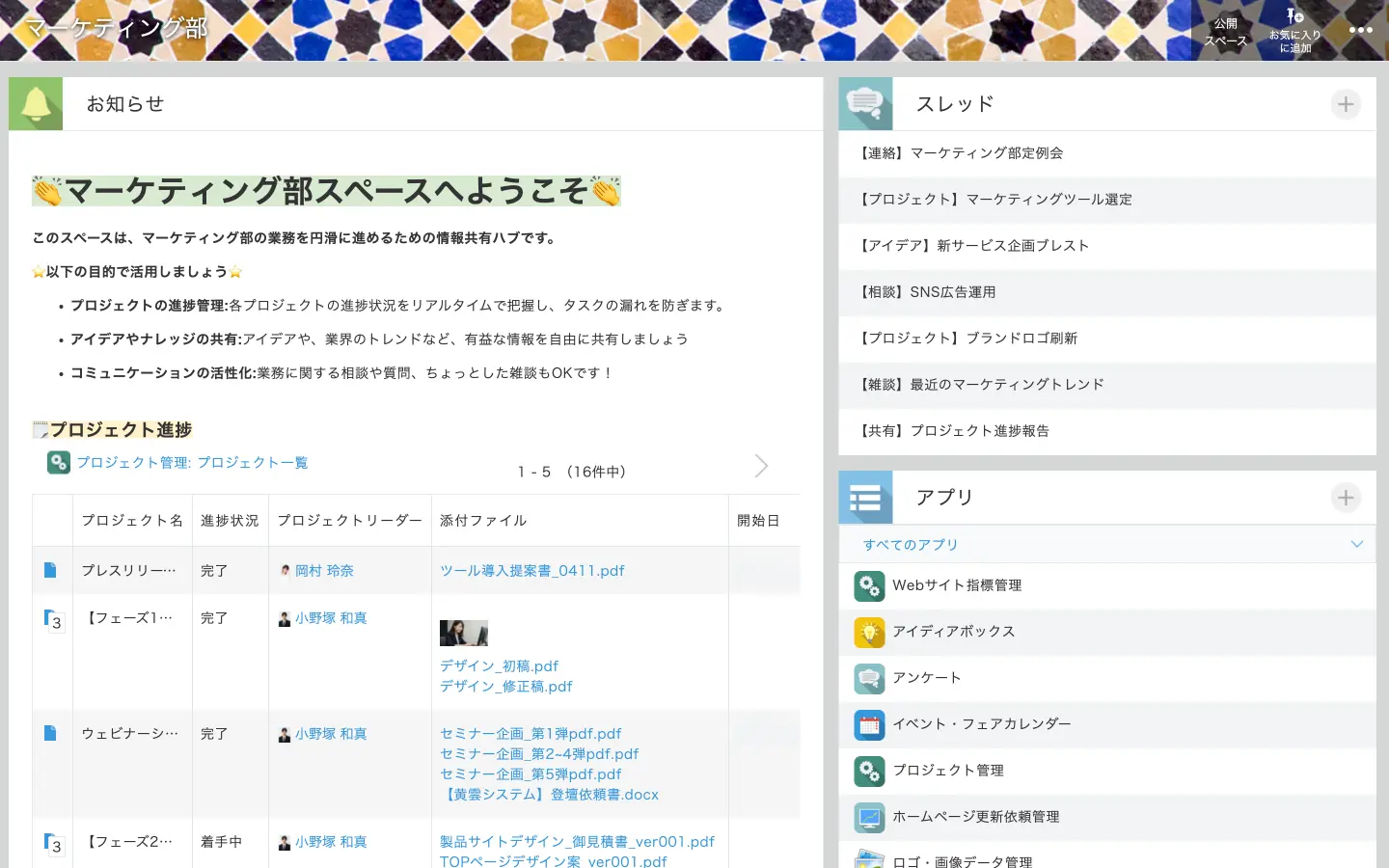Expand the すべてのアプリ dropdown
Image resolution: width=1389 pixels, height=868 pixels.
pos(1356,544)
